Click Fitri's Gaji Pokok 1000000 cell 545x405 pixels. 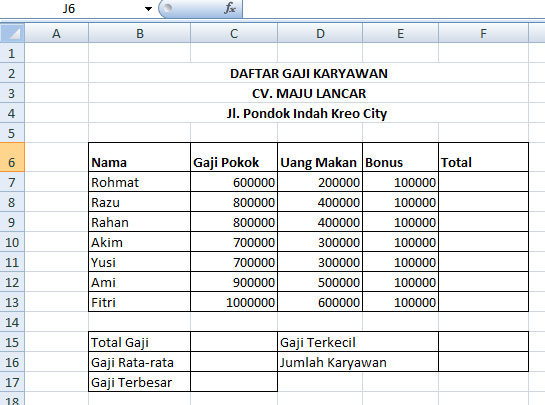click(x=234, y=302)
